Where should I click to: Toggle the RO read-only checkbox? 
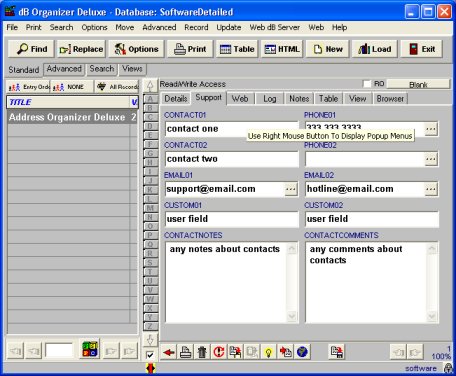[x=367, y=84]
